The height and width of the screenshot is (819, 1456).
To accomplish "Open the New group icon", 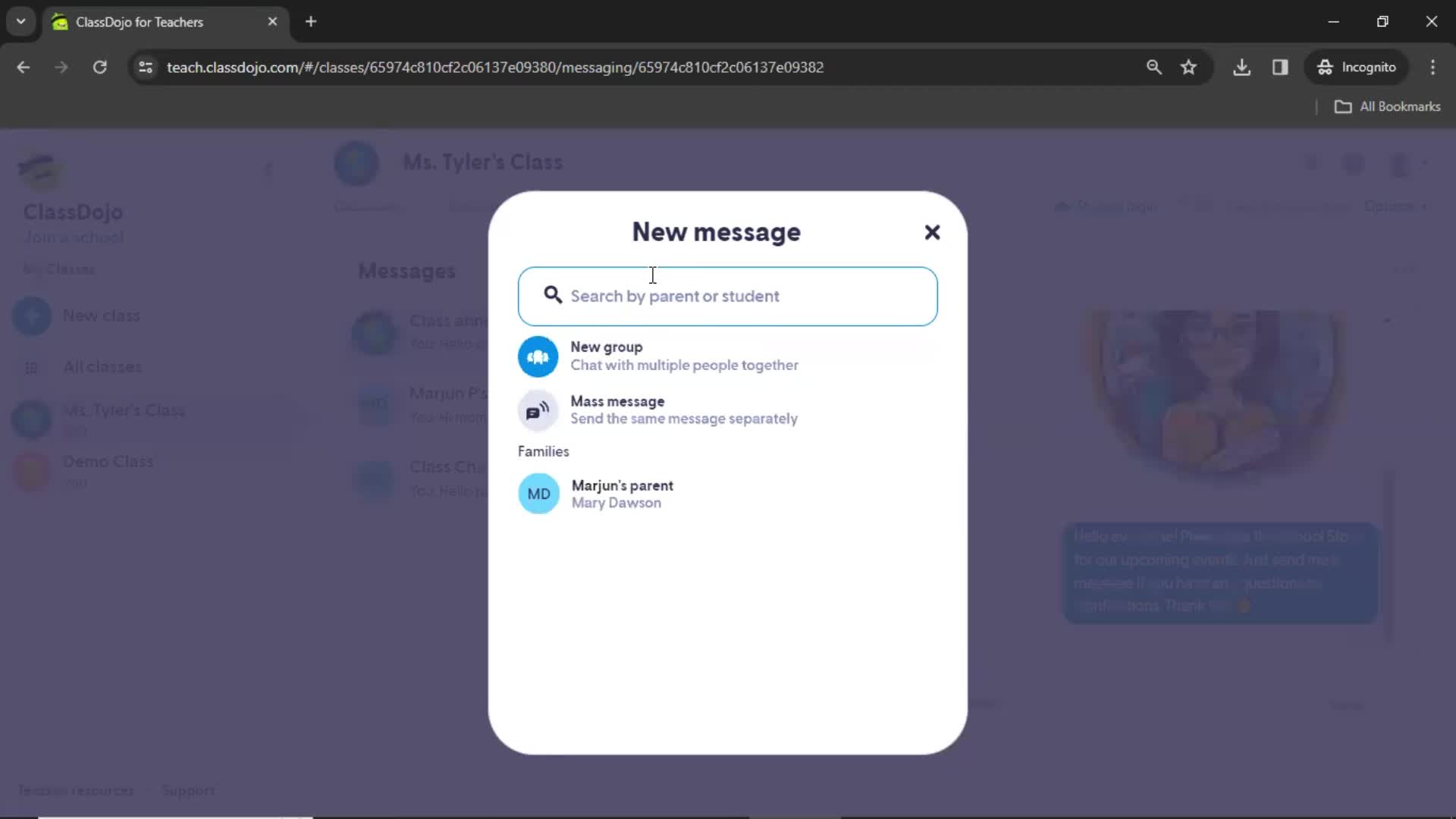I will (x=538, y=356).
